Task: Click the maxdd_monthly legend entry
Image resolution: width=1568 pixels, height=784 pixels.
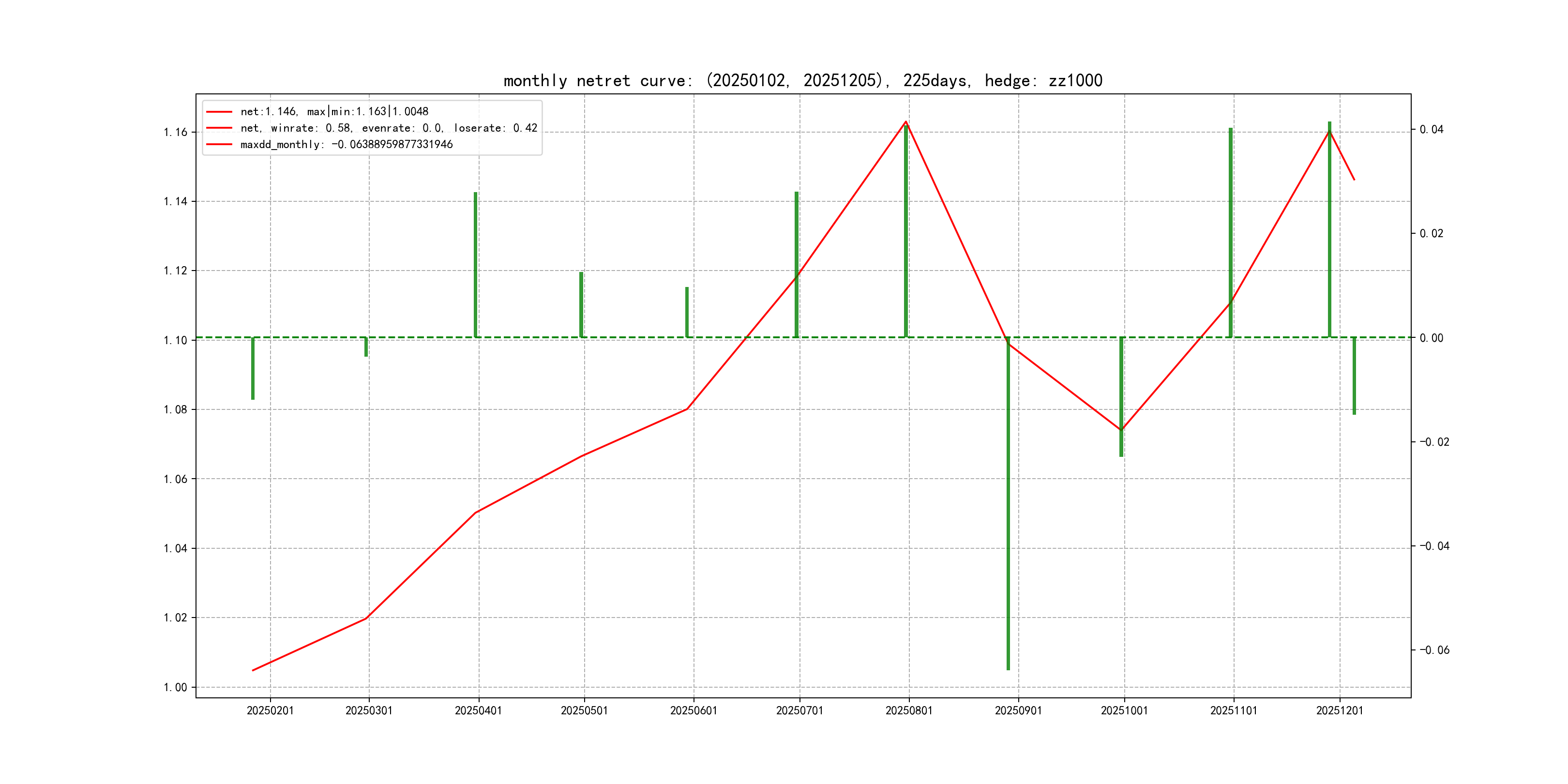Action: tap(347, 144)
